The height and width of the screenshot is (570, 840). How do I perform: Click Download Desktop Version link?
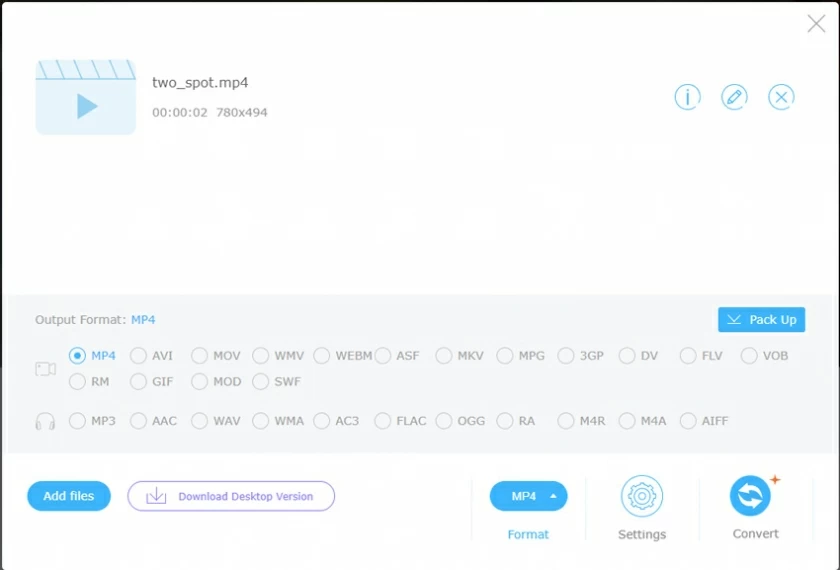tap(245, 496)
